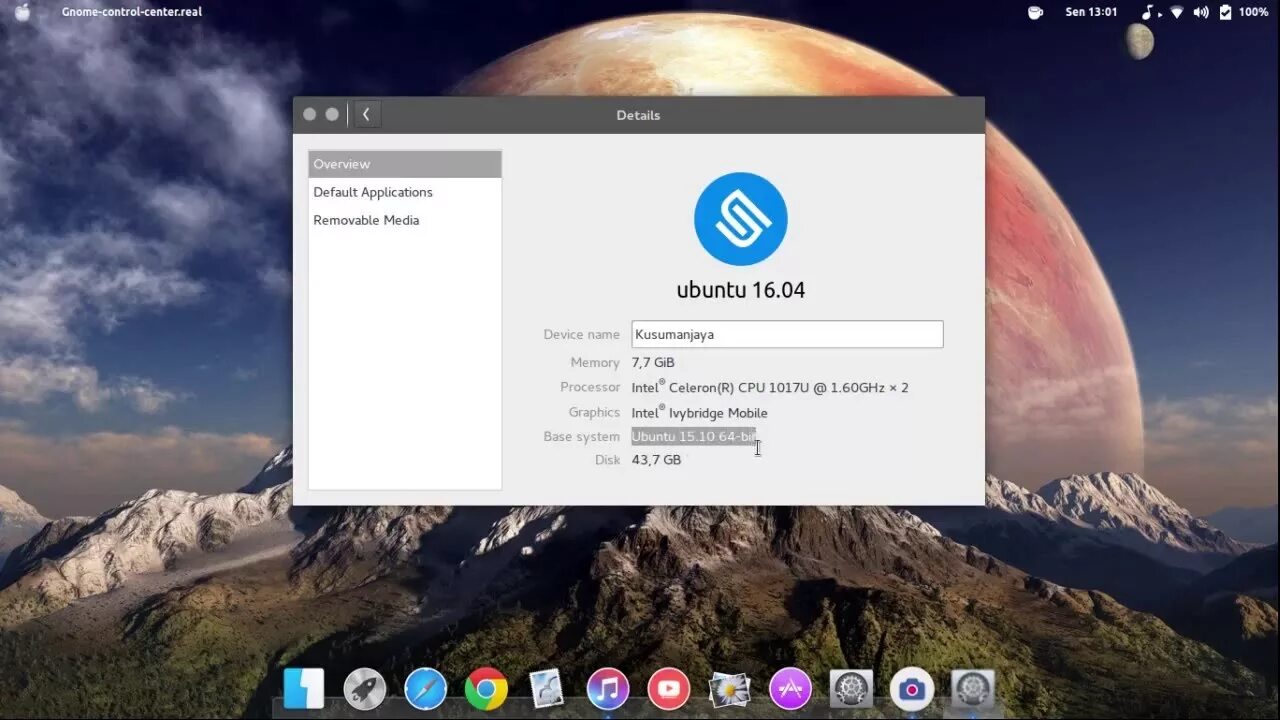Click the Graphics value 'Intel Ivybridge Mobile'
The height and width of the screenshot is (720, 1280).
[x=700, y=412]
